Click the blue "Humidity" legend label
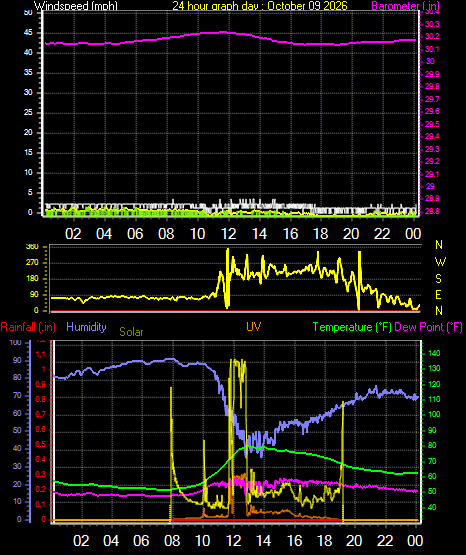Image resolution: width=466 pixels, height=555 pixels. click(86, 327)
